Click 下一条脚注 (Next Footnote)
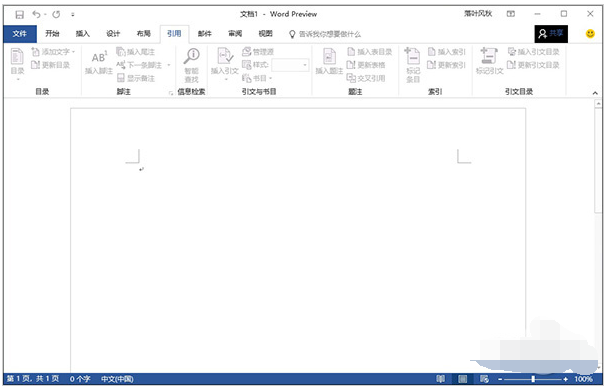 [x=139, y=65]
